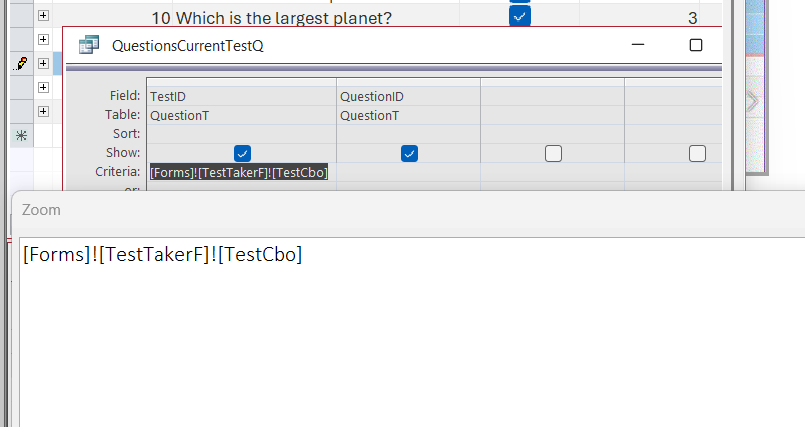Expand the subdatasheet for question 10 row

click(x=43, y=16)
